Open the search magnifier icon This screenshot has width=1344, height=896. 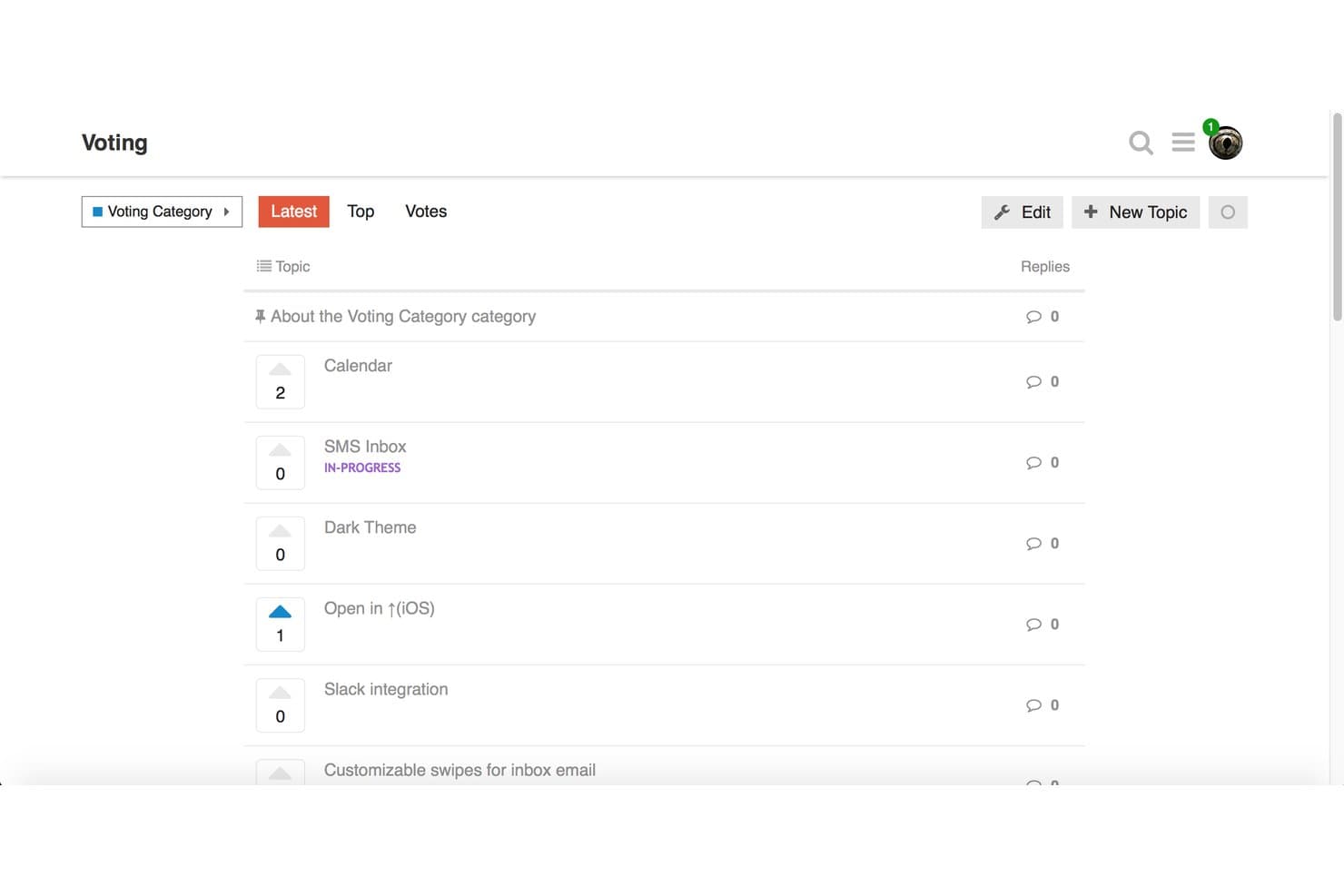(x=1141, y=143)
